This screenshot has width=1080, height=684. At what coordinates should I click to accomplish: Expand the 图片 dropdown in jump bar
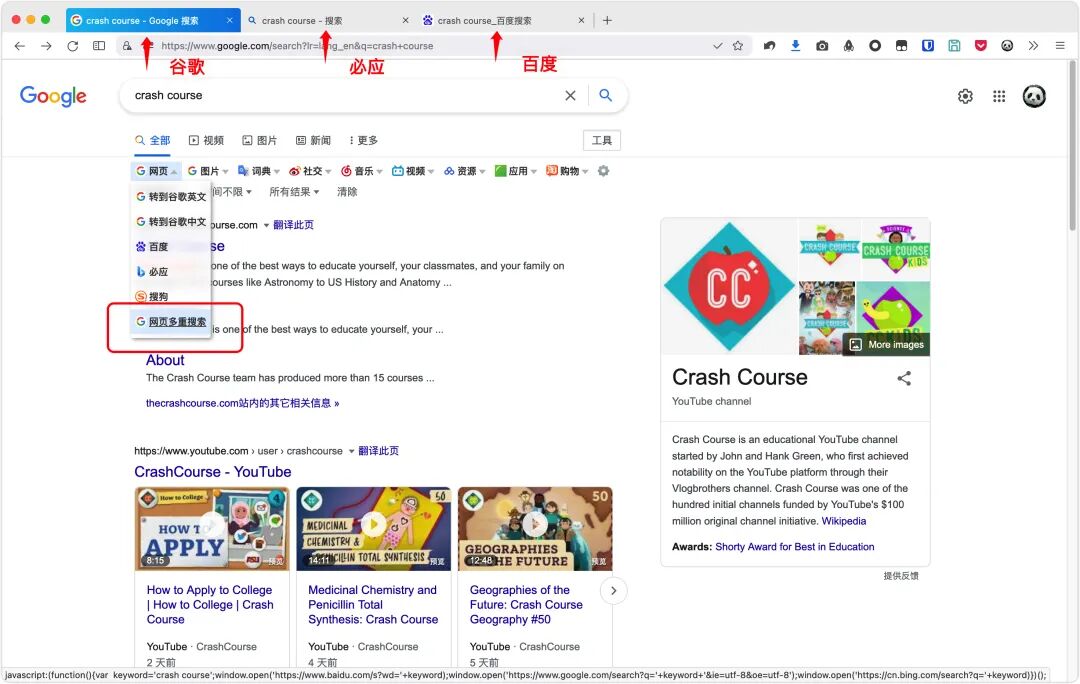pos(208,171)
